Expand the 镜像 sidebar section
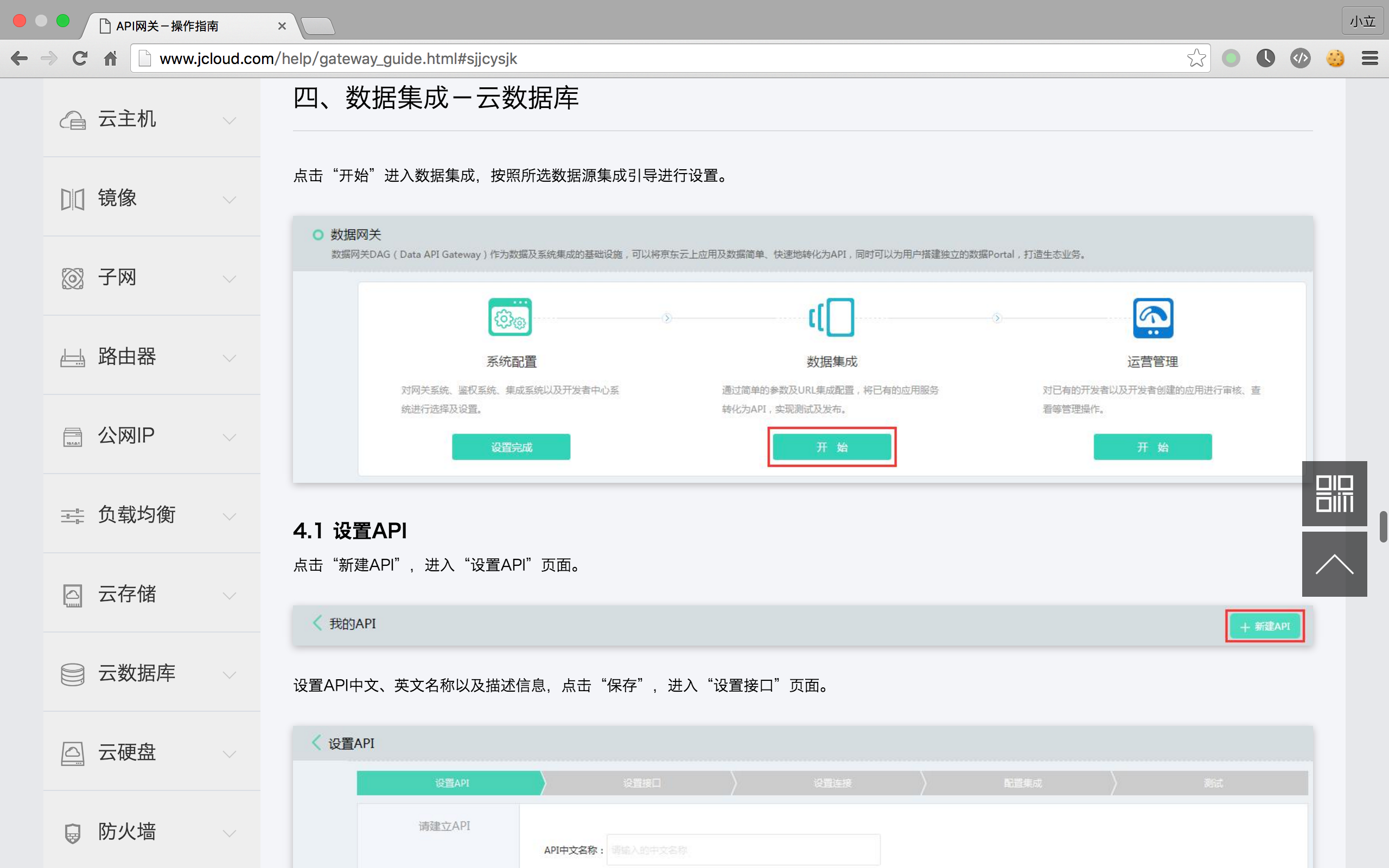Screen dimensions: 1389x868 pyautogui.click(x=230, y=199)
